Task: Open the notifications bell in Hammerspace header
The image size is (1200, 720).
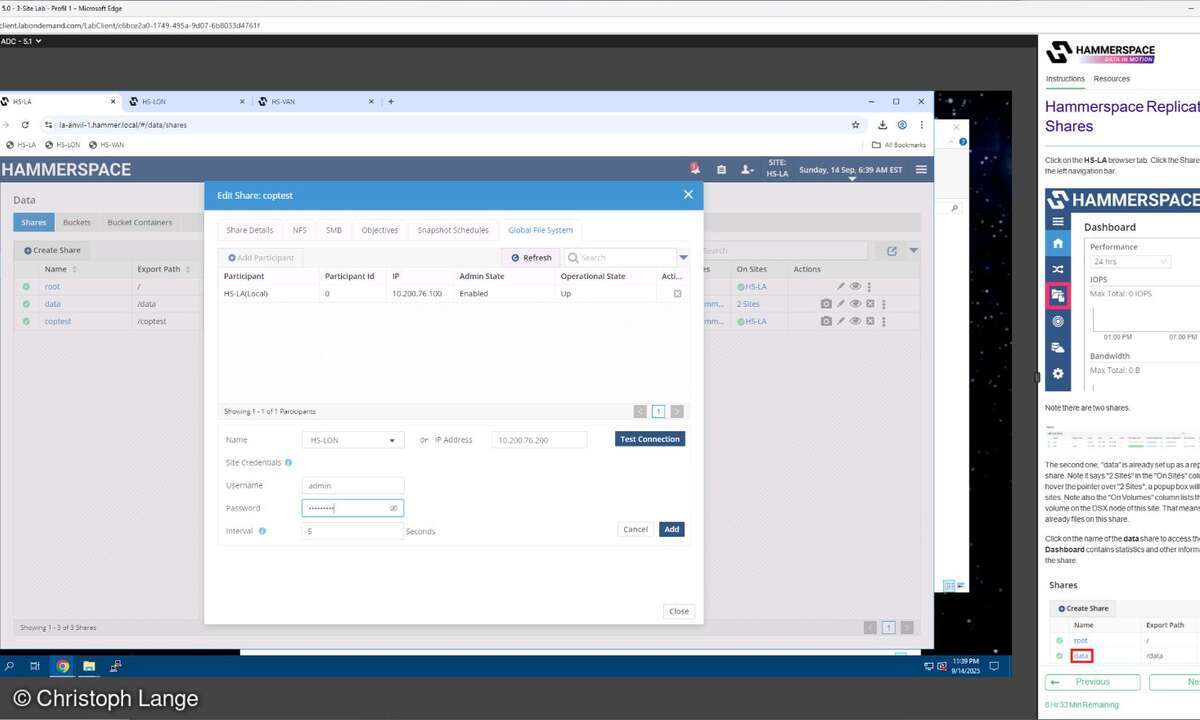Action: coord(695,169)
